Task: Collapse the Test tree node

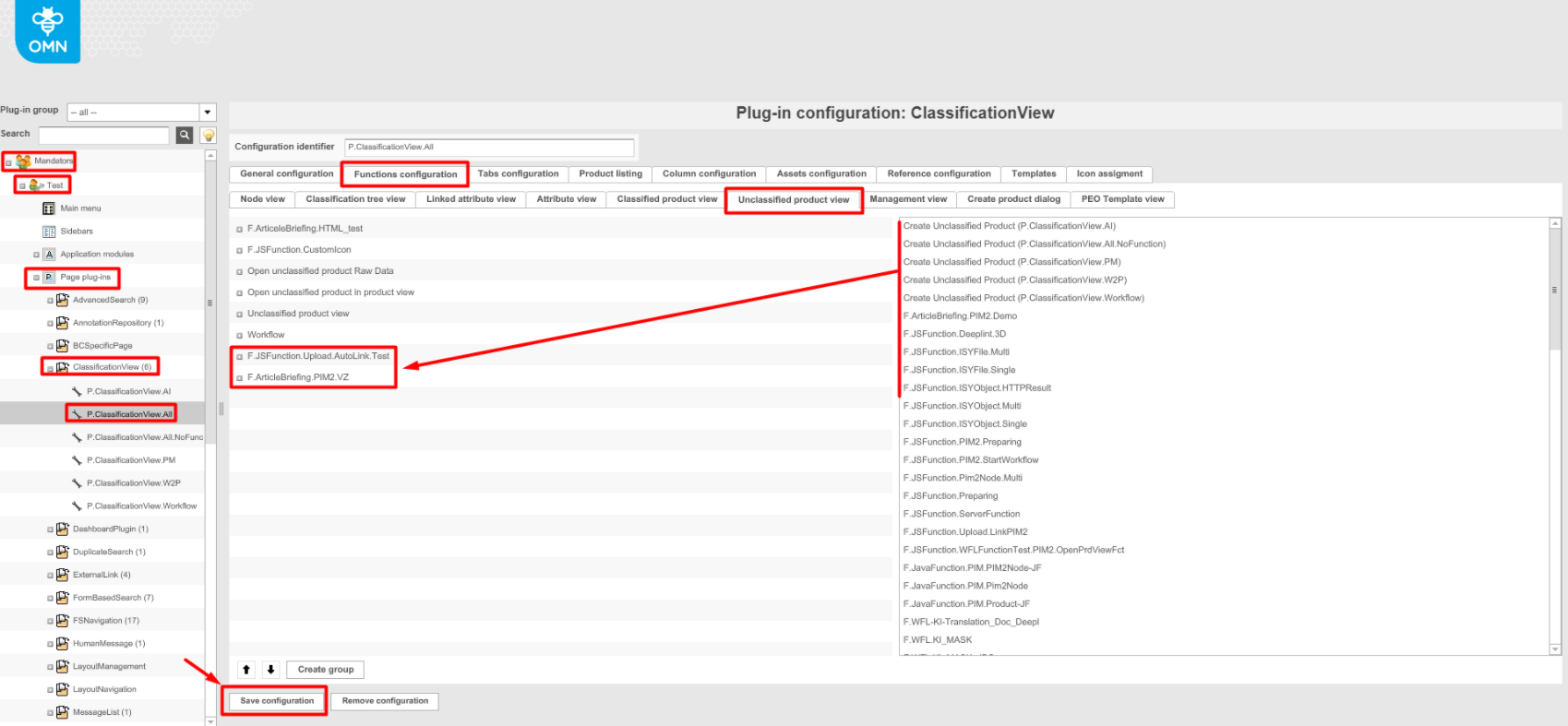Action: click(22, 186)
